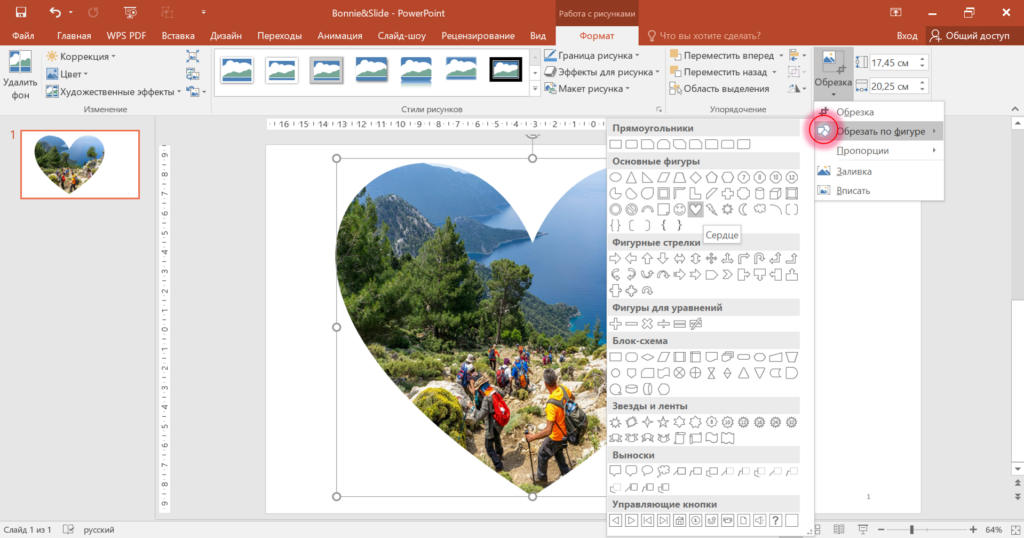This screenshot has height=538, width=1024.
Task: Select slide 1 thumbnail in panel
Action: pos(80,164)
